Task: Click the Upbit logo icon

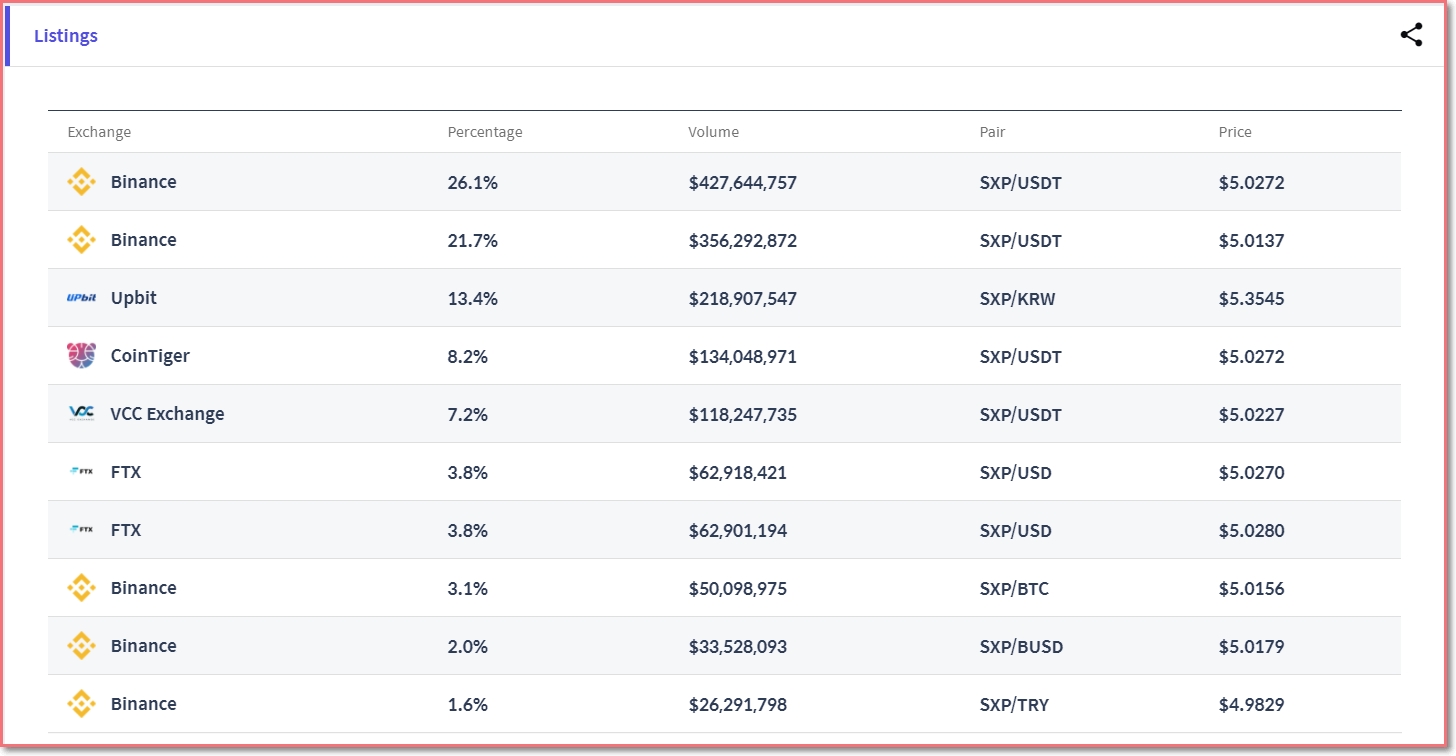Action: 81,298
